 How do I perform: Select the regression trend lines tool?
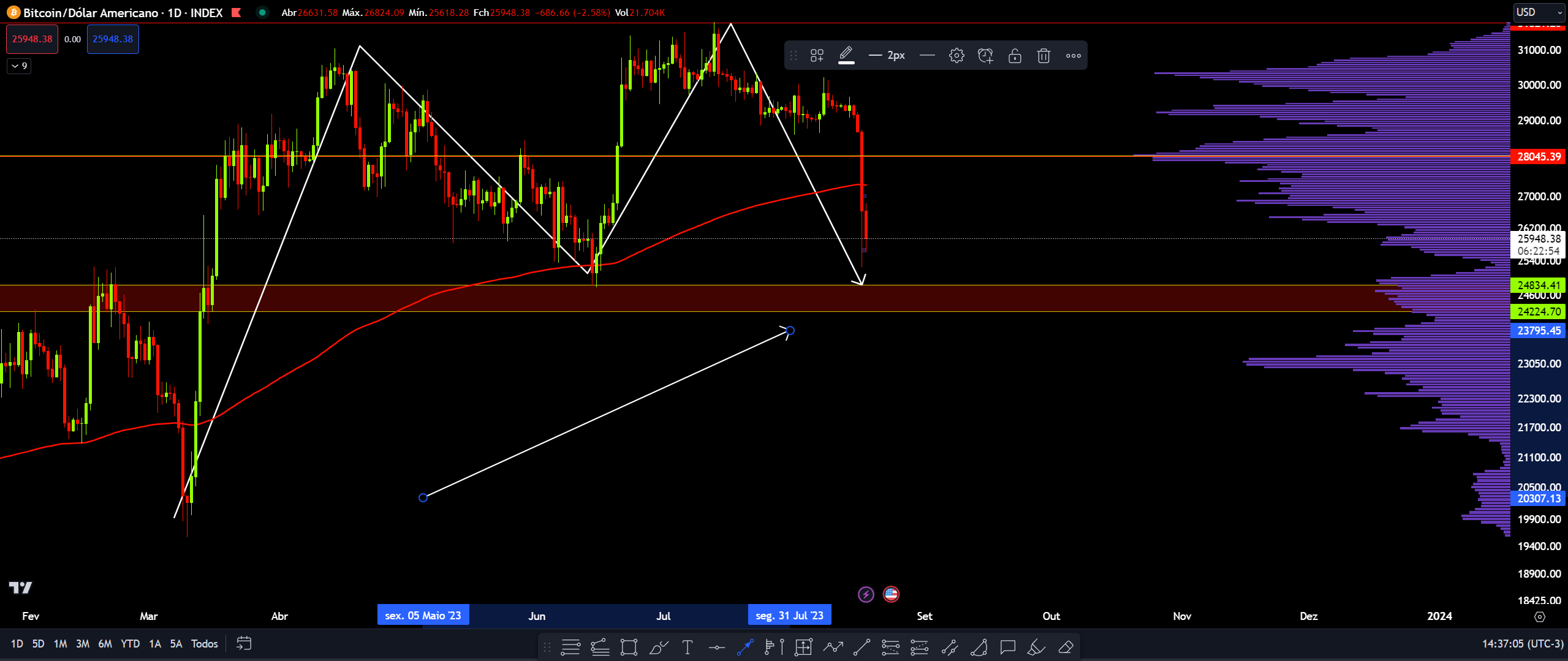click(600, 647)
